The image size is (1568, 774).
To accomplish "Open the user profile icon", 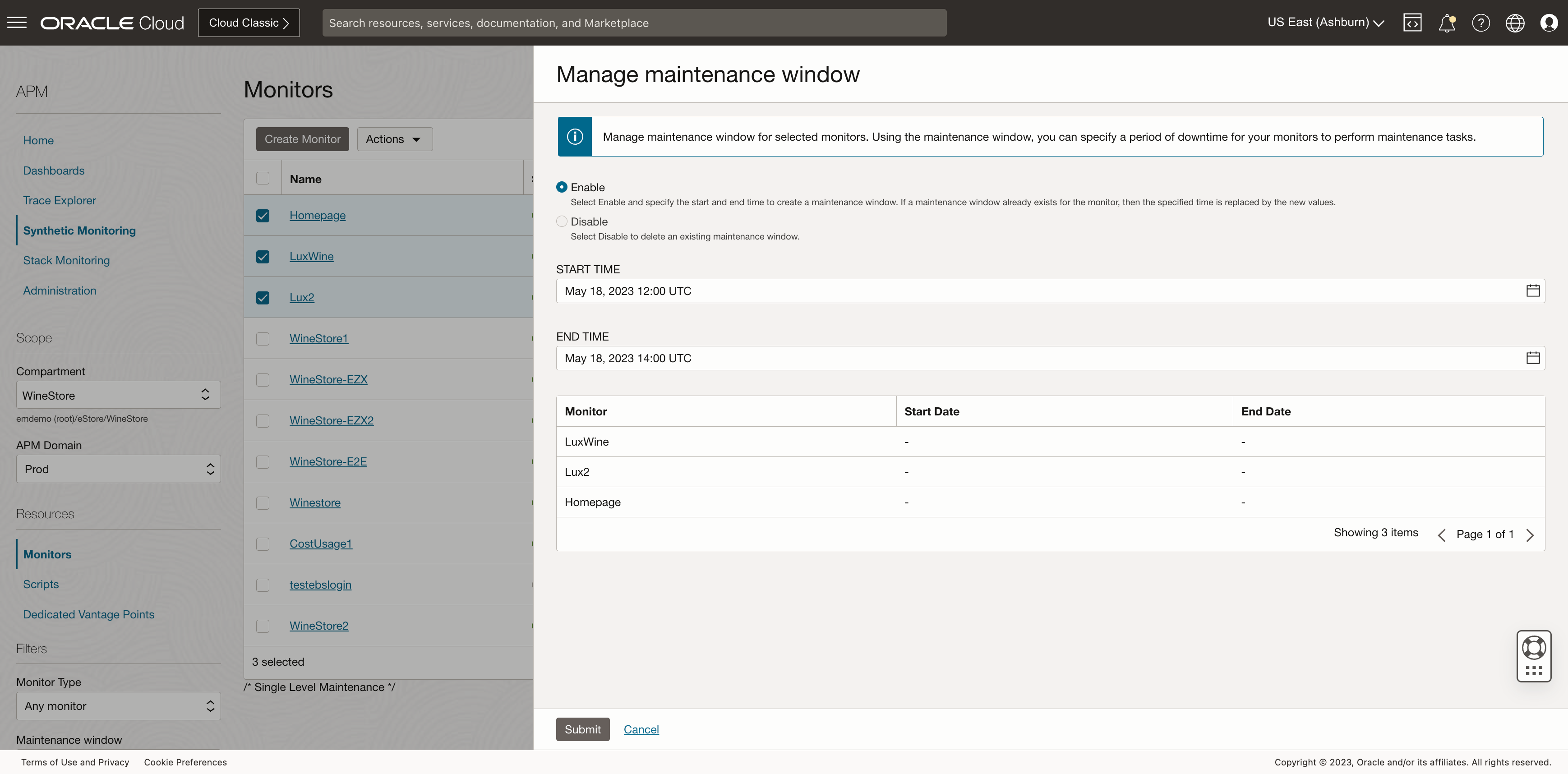I will click(x=1549, y=23).
